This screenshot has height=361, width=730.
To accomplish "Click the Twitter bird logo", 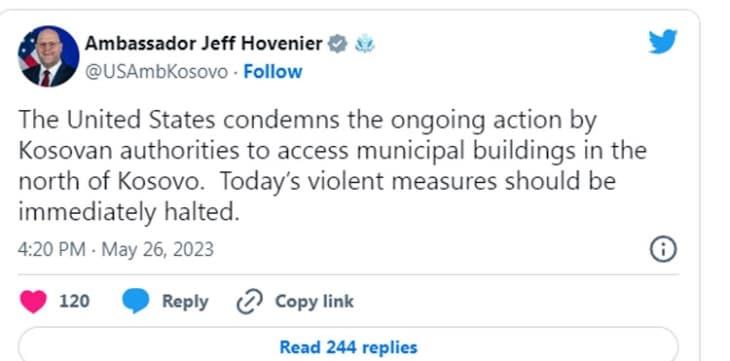I will tap(662, 41).
